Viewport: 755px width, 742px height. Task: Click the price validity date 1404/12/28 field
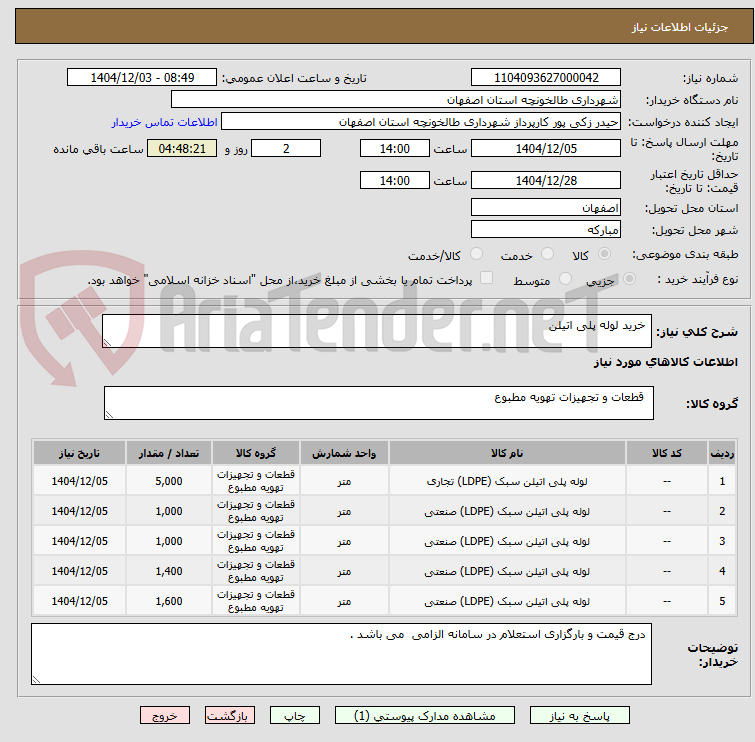[x=546, y=181]
